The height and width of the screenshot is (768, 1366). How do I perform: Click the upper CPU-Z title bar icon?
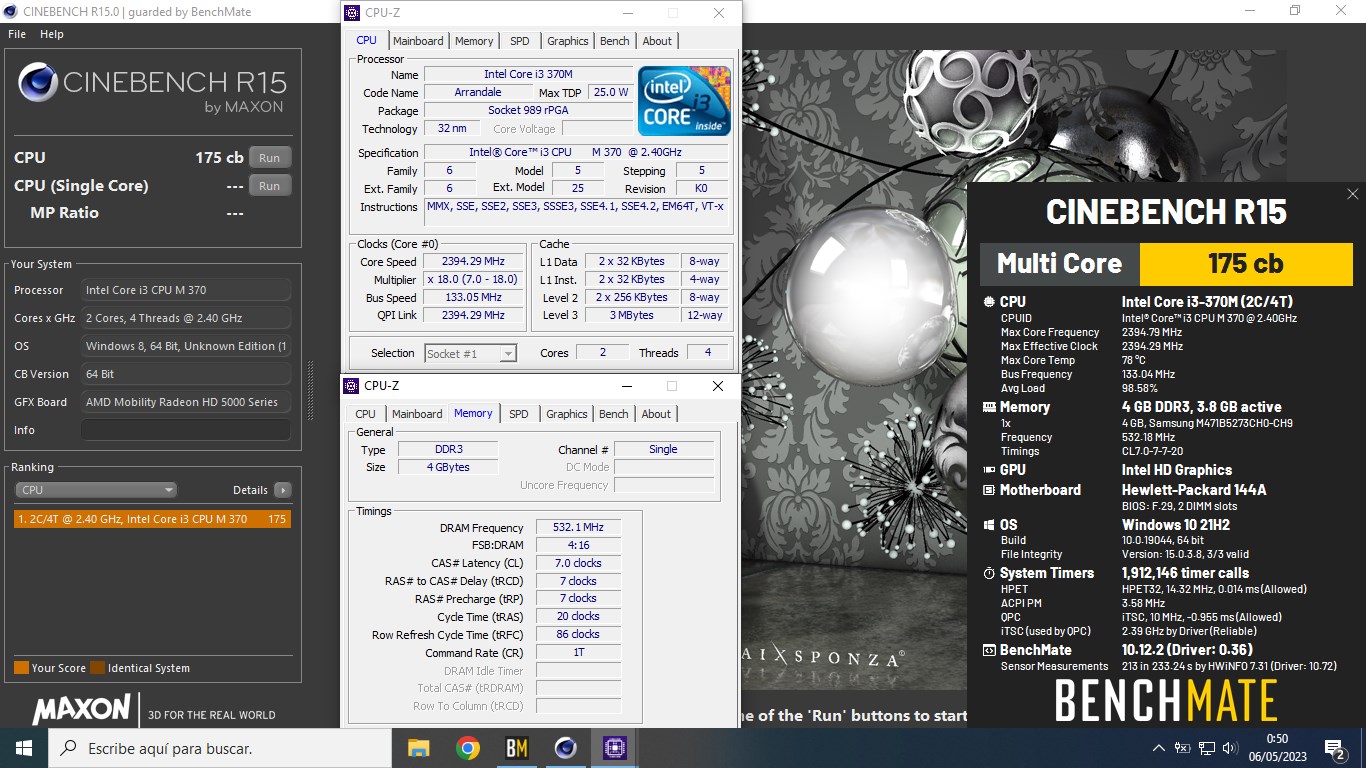(x=351, y=13)
